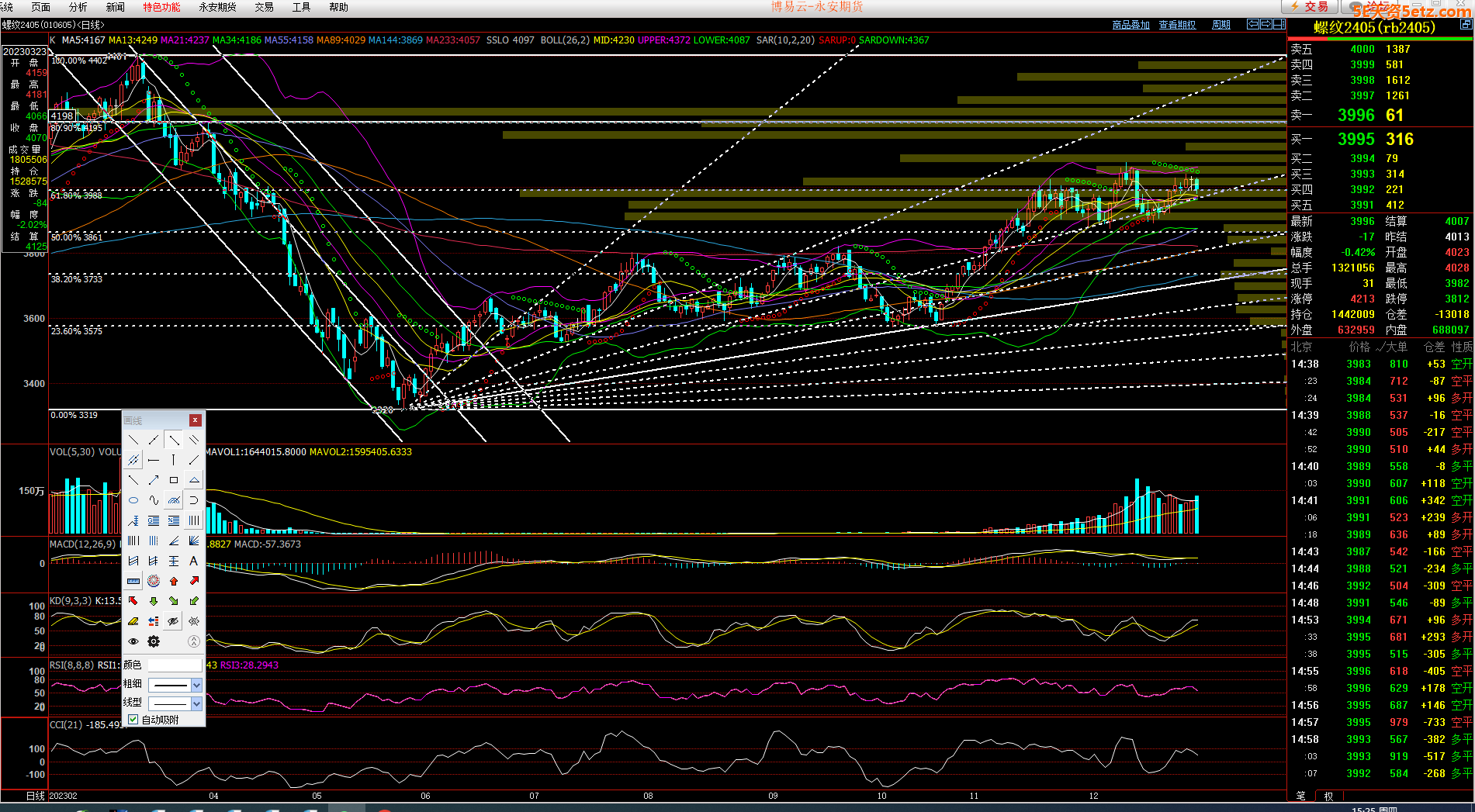
Task: Click the crossed-out eye hide-drawings toggle
Action: 174,621
